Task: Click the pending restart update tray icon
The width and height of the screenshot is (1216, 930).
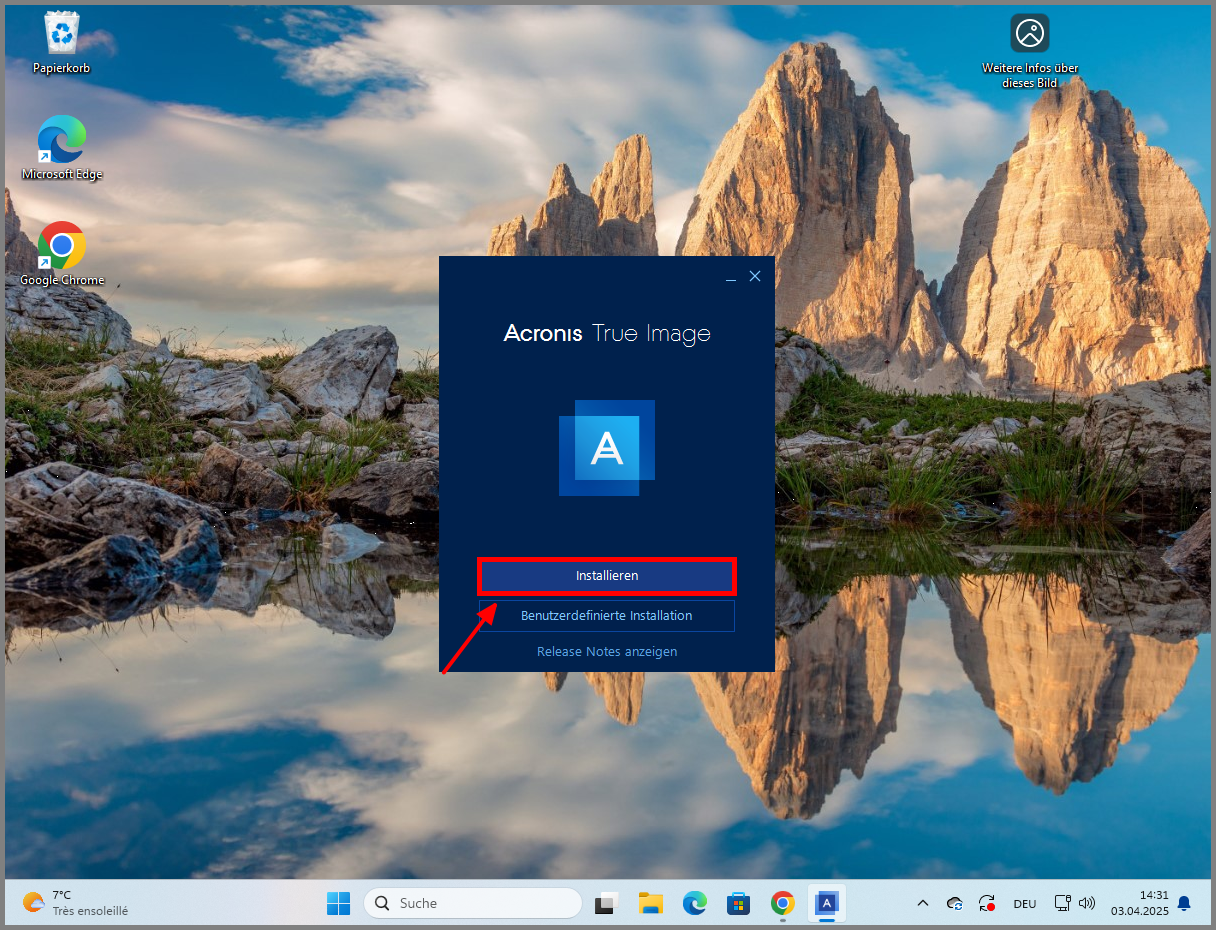Action: tap(987, 903)
